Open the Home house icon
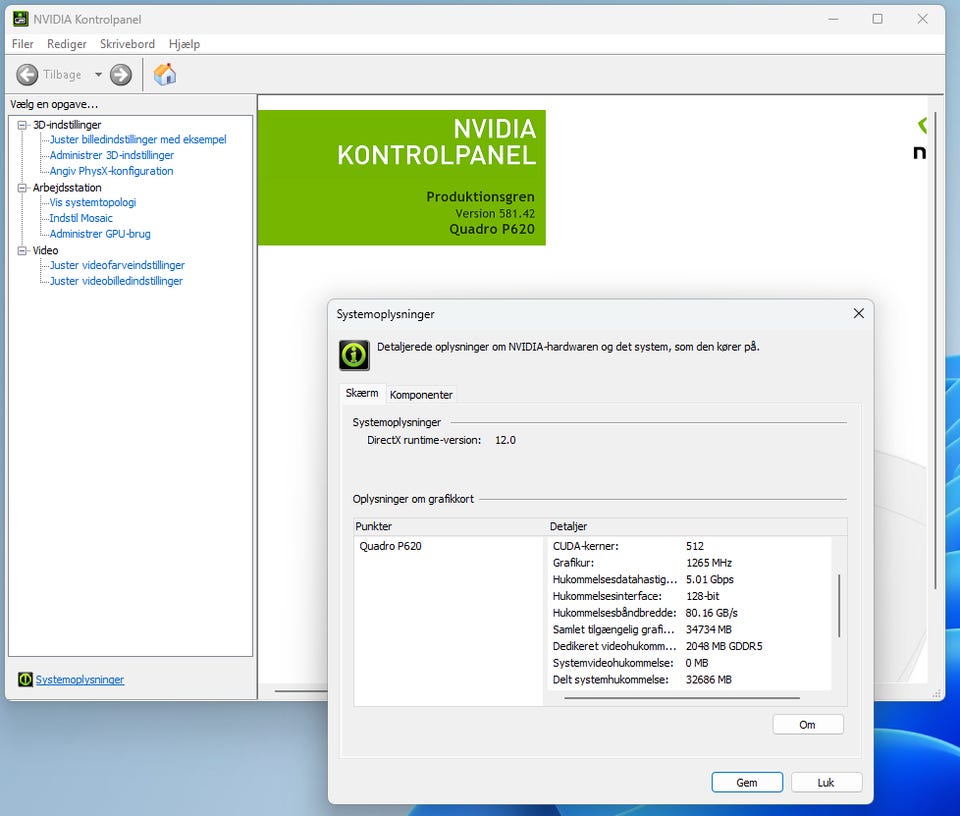This screenshot has height=816, width=960. 165,75
